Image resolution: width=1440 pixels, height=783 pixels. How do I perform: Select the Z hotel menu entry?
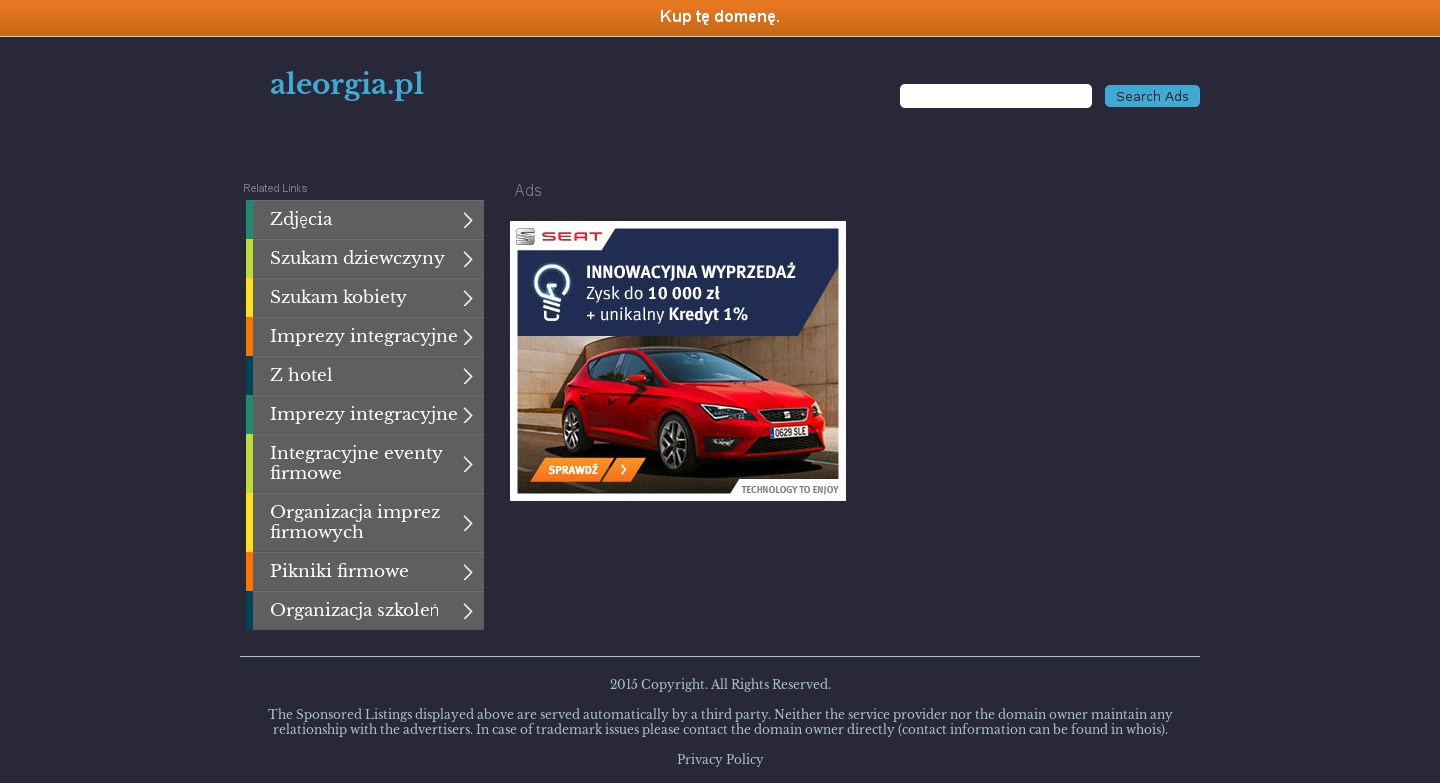[x=301, y=376]
